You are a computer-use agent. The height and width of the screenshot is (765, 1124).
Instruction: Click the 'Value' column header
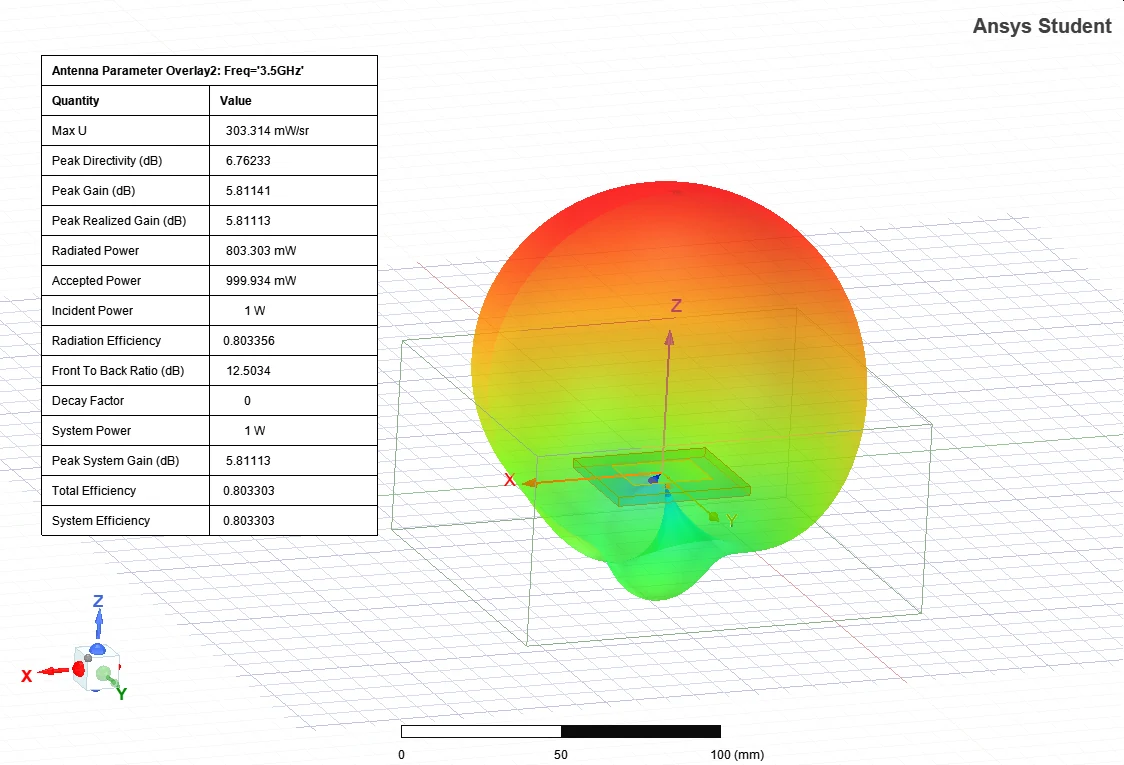235,100
